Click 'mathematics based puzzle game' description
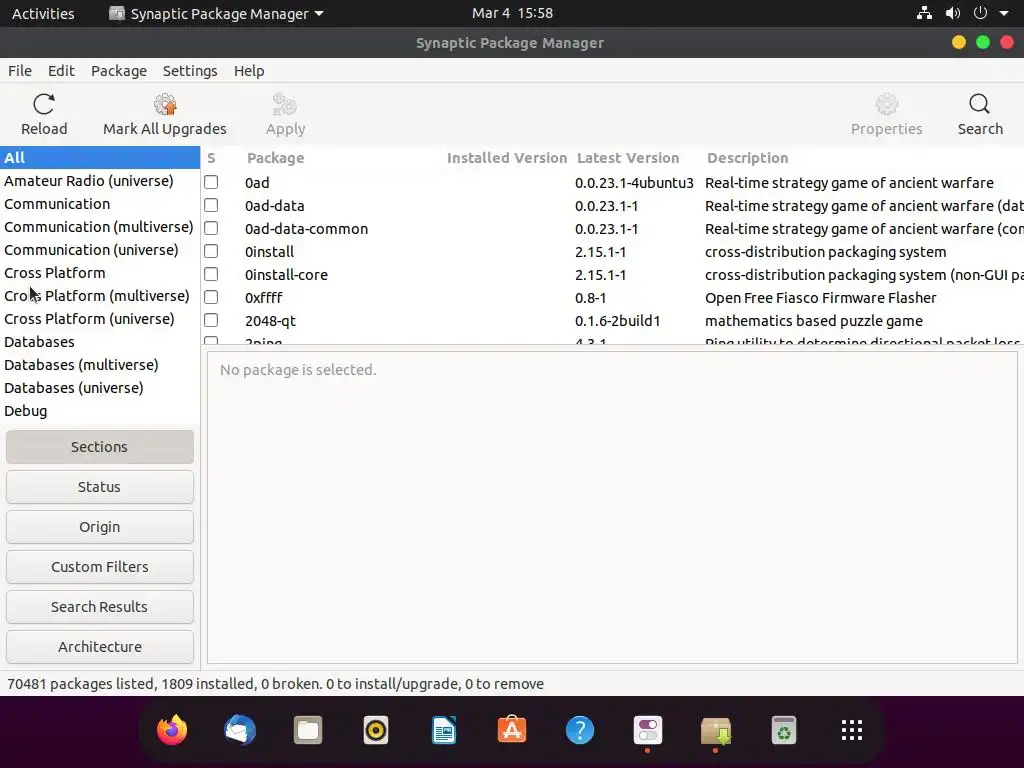This screenshot has height=768, width=1024. [x=814, y=321]
